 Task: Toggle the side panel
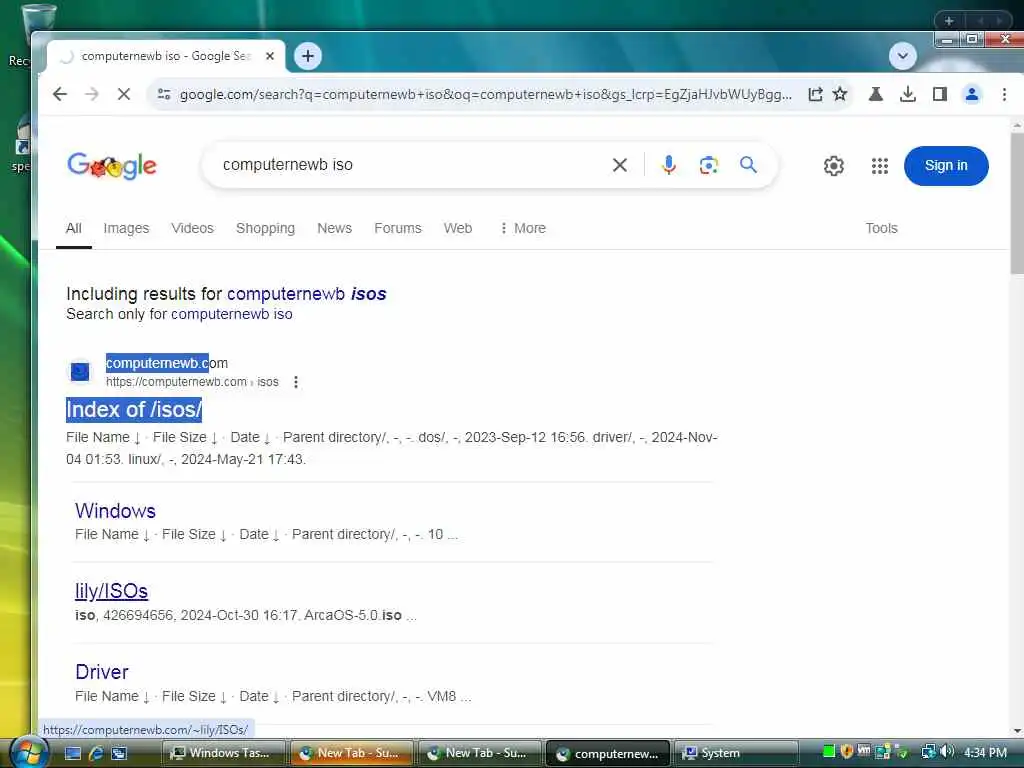(x=940, y=94)
